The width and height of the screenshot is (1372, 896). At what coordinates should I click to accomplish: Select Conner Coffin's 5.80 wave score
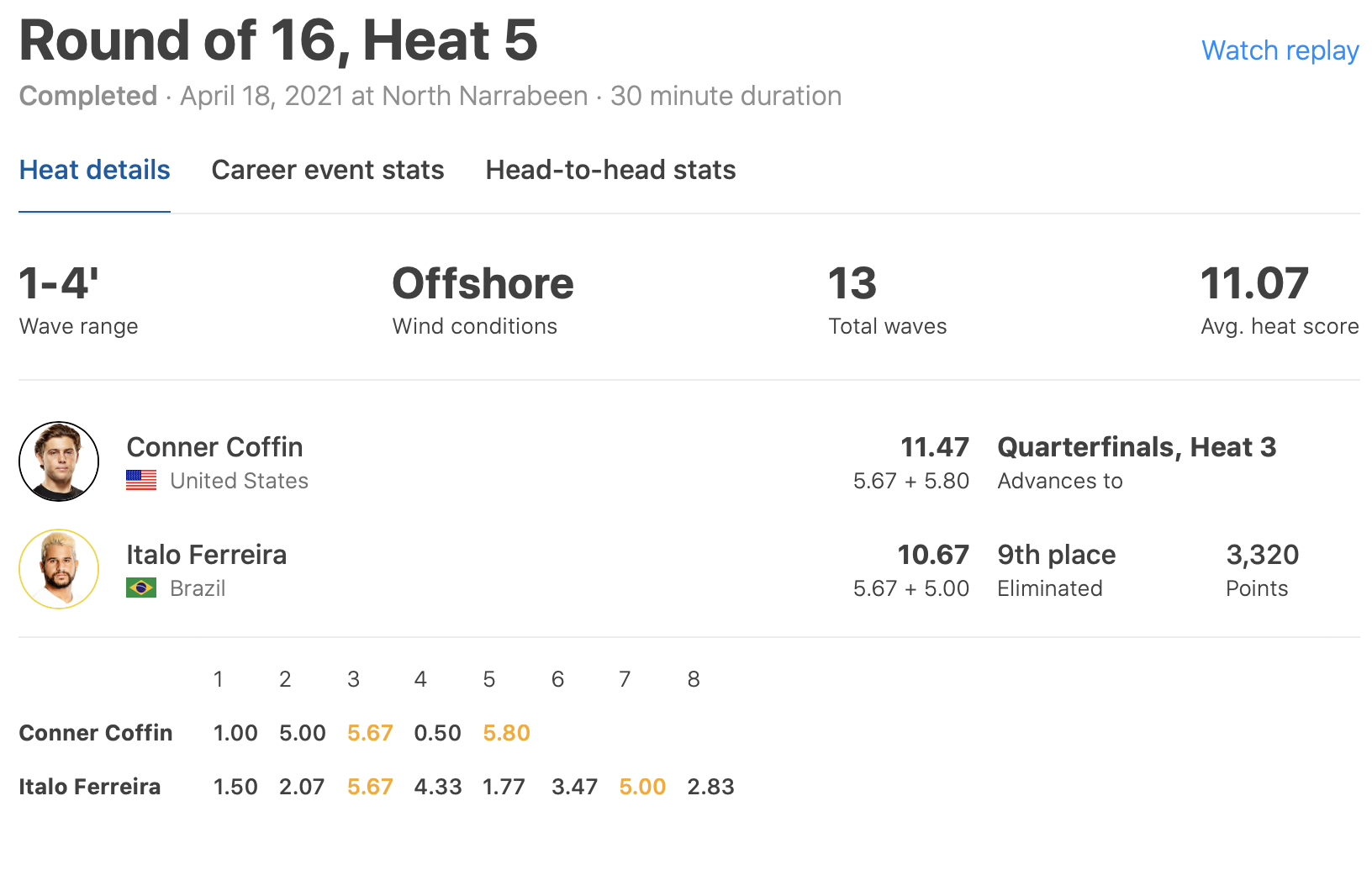pos(506,733)
